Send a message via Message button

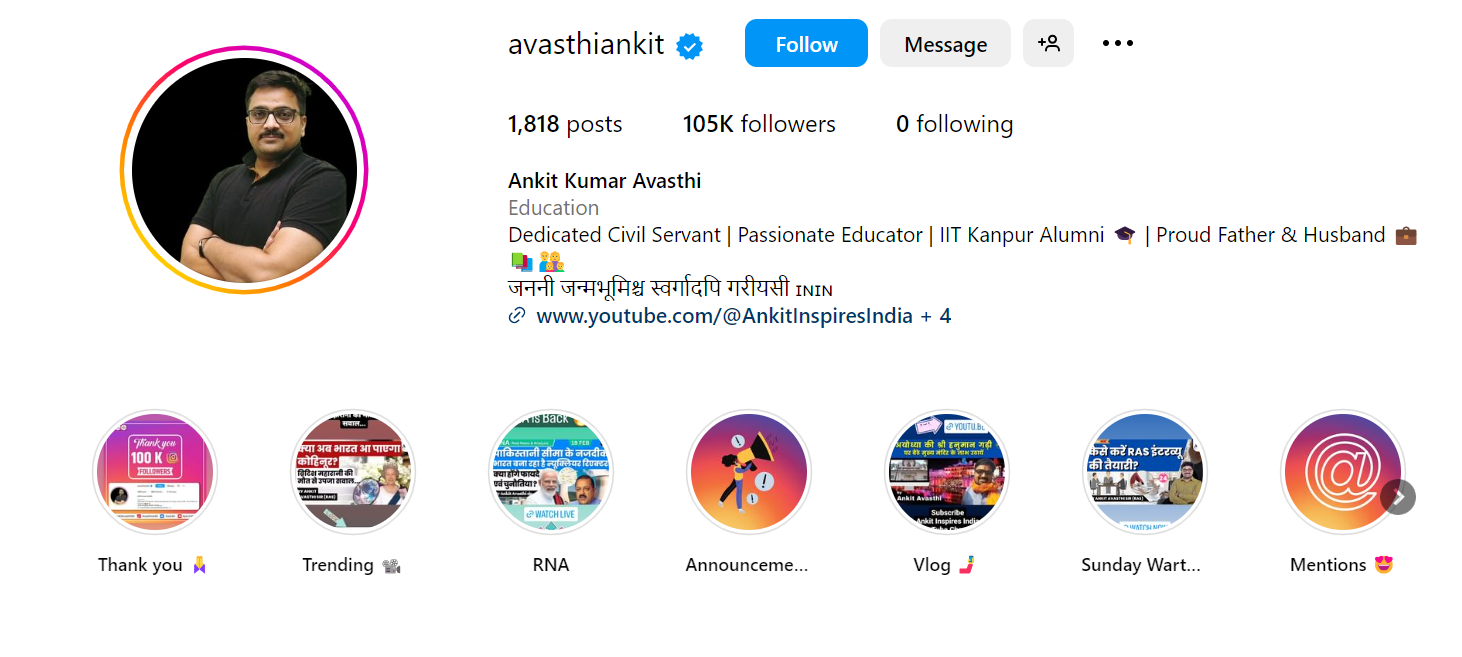pyautogui.click(x=945, y=44)
